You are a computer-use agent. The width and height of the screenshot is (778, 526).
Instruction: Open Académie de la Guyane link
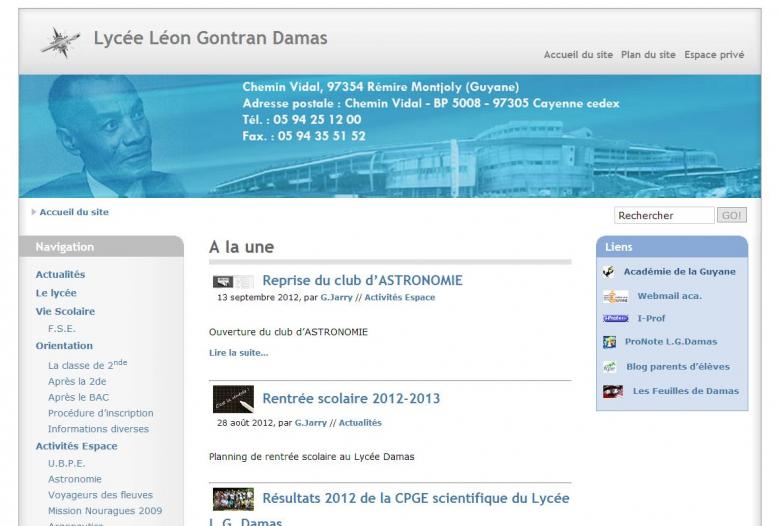tap(680, 272)
